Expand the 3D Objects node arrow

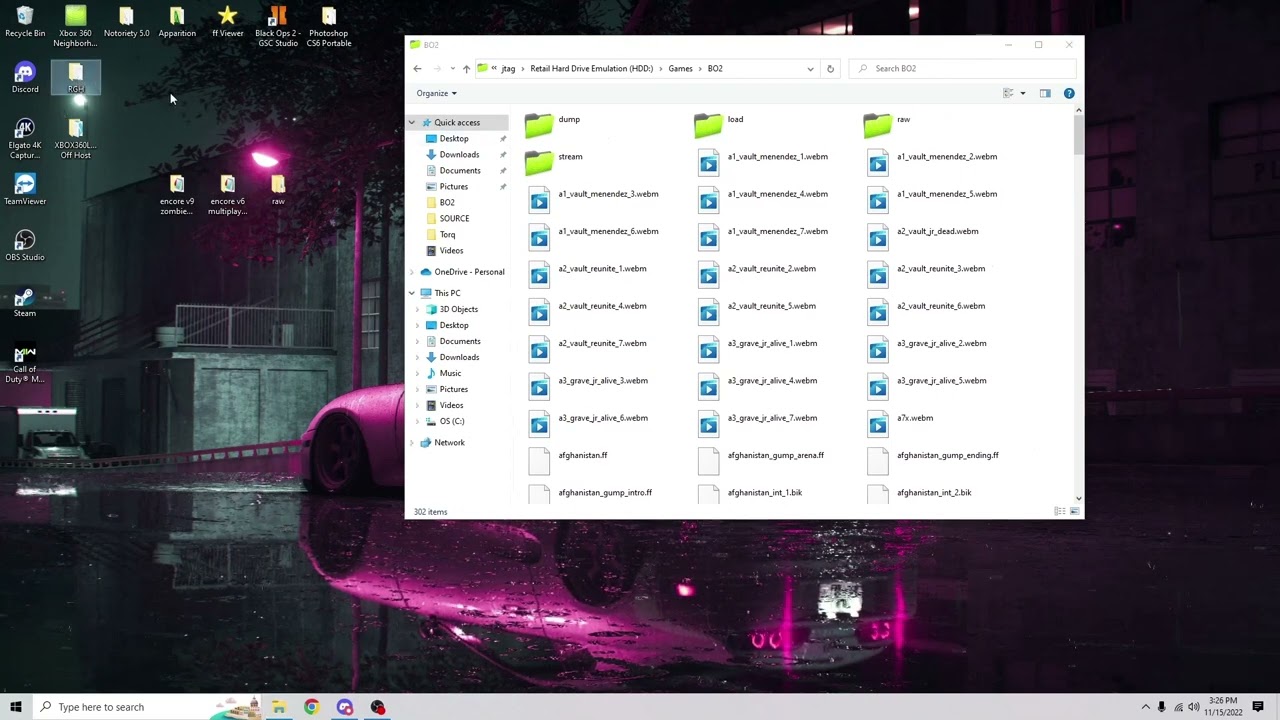pos(418,309)
